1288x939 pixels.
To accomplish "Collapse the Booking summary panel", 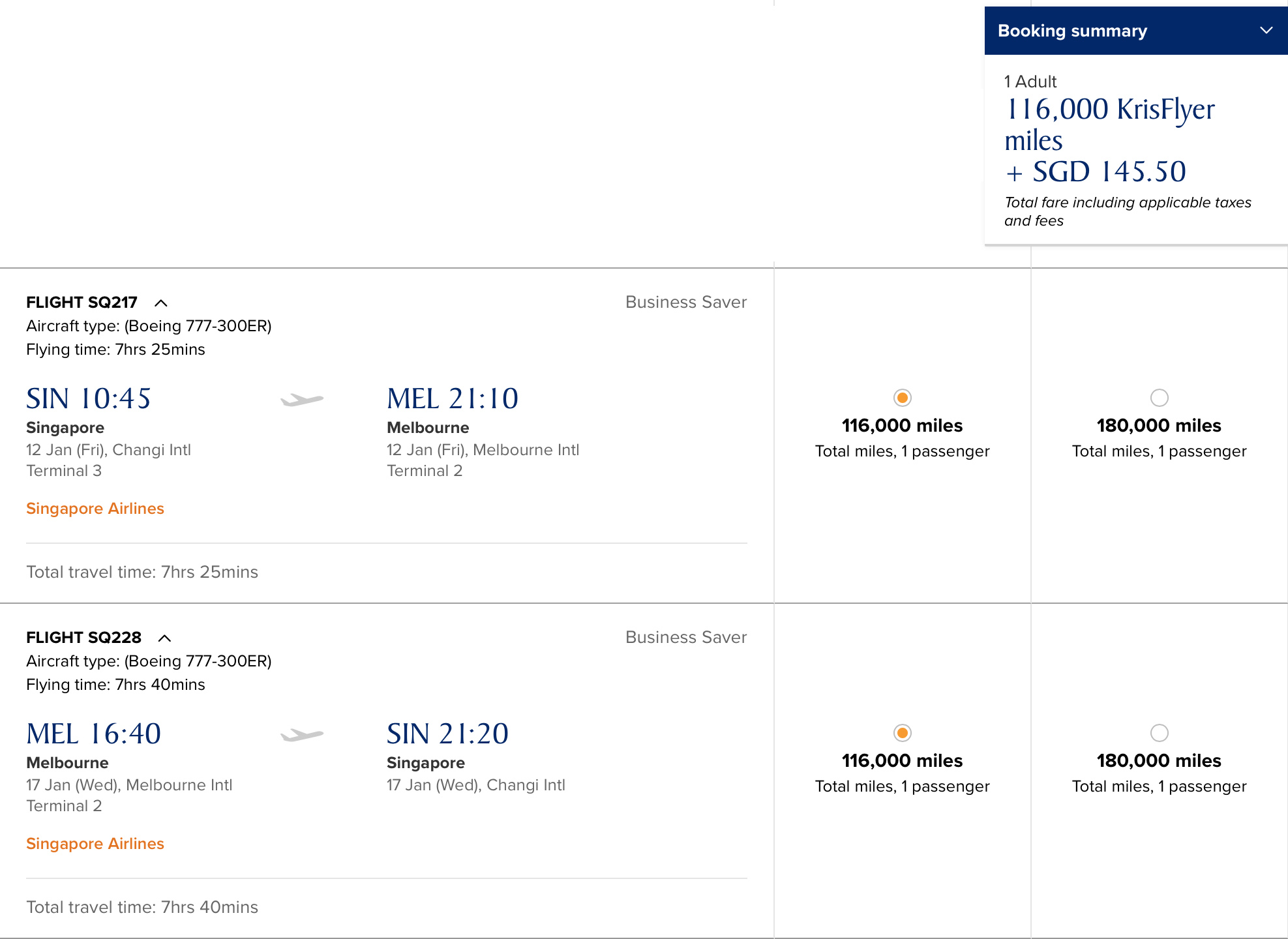I will [x=1266, y=30].
